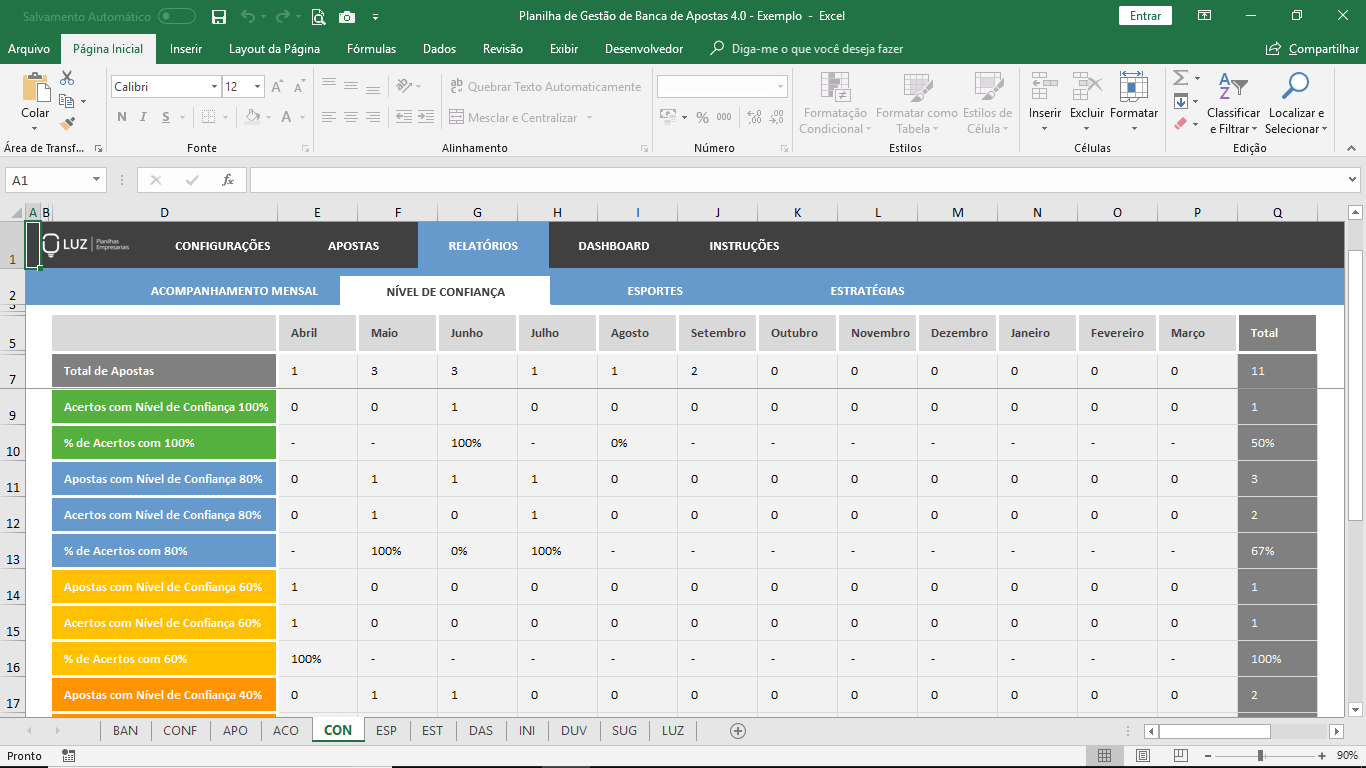The image size is (1366, 768).
Task: Switch to the Fórmulas ribbon tab
Action: pos(371,49)
